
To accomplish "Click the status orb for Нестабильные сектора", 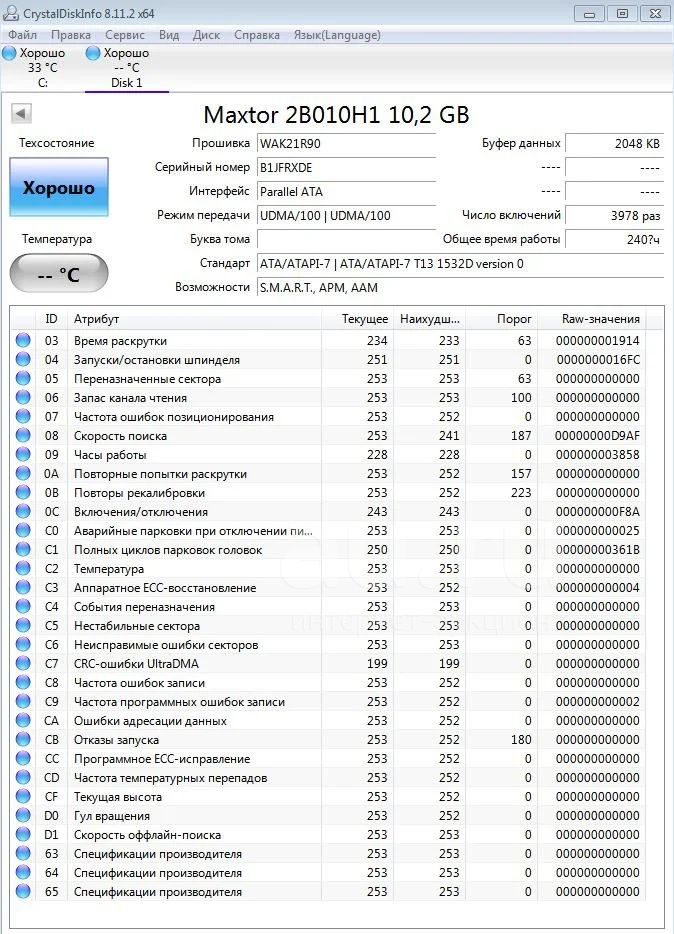I will click(23, 625).
